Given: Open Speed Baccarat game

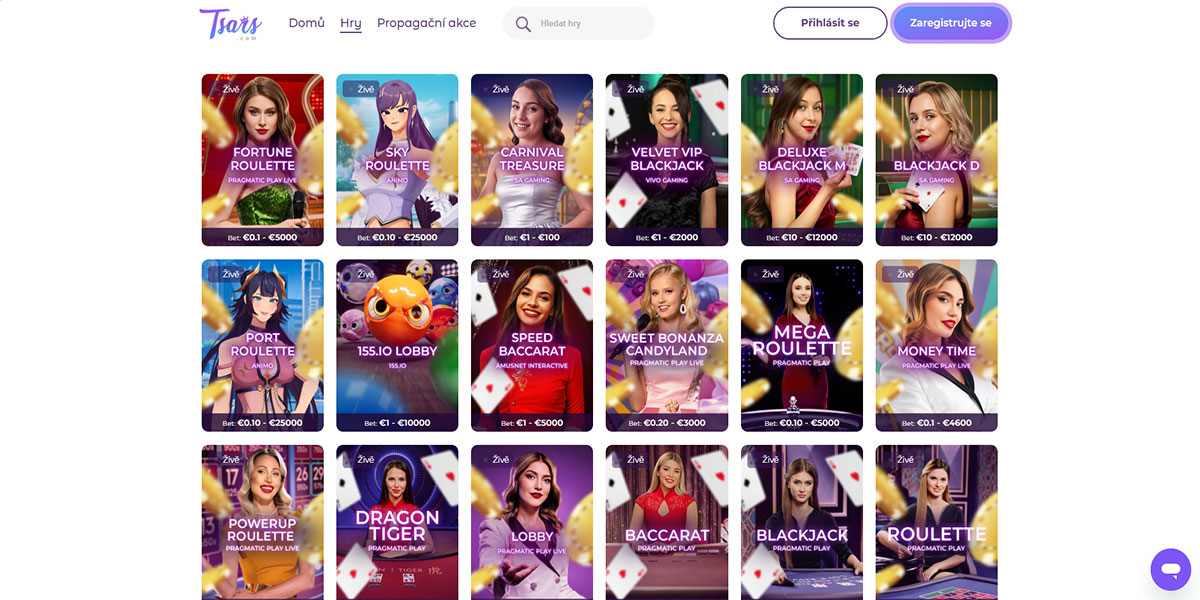Looking at the screenshot, I should 532,345.
